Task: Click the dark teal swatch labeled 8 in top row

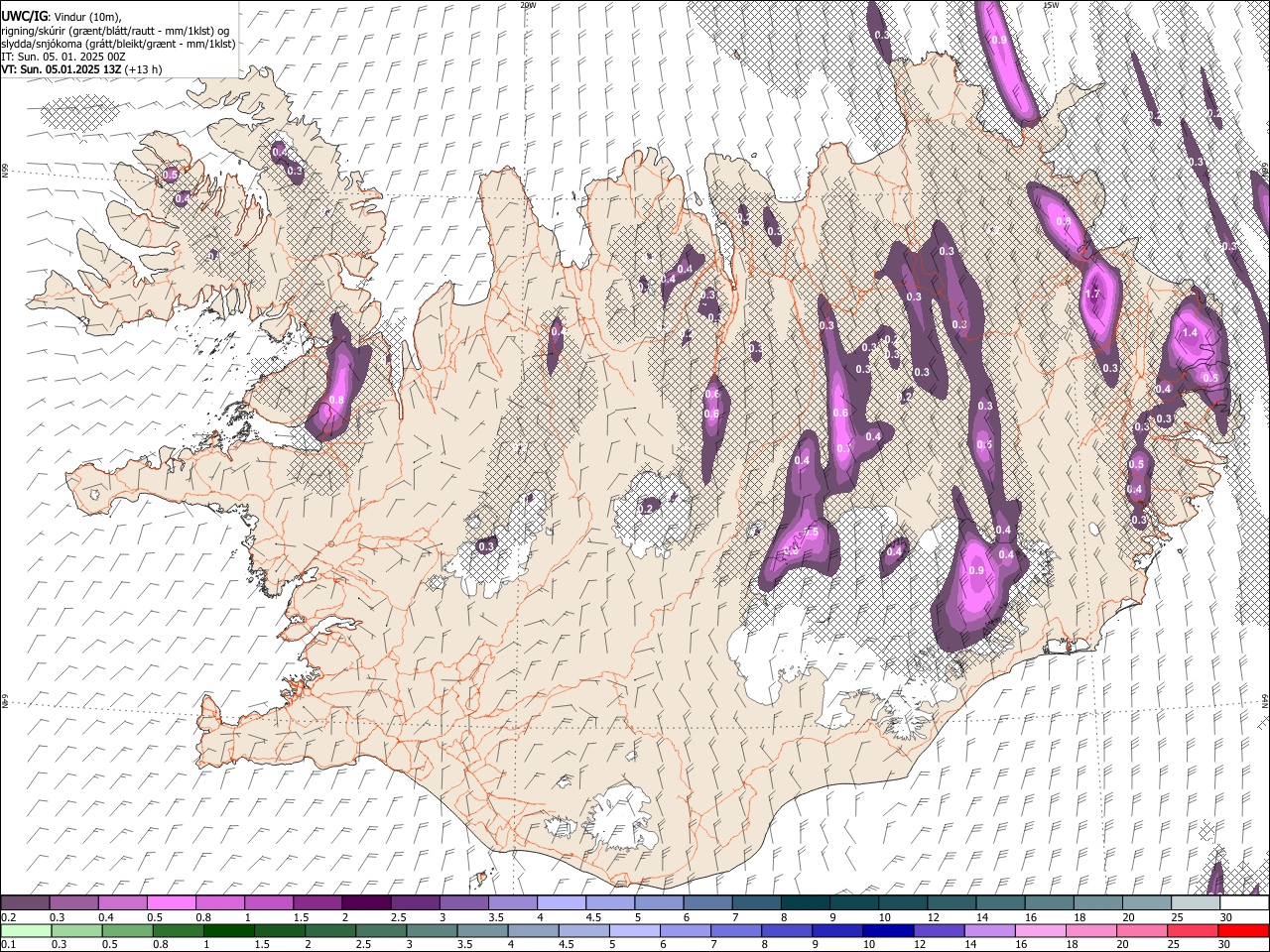Action: pos(805,903)
